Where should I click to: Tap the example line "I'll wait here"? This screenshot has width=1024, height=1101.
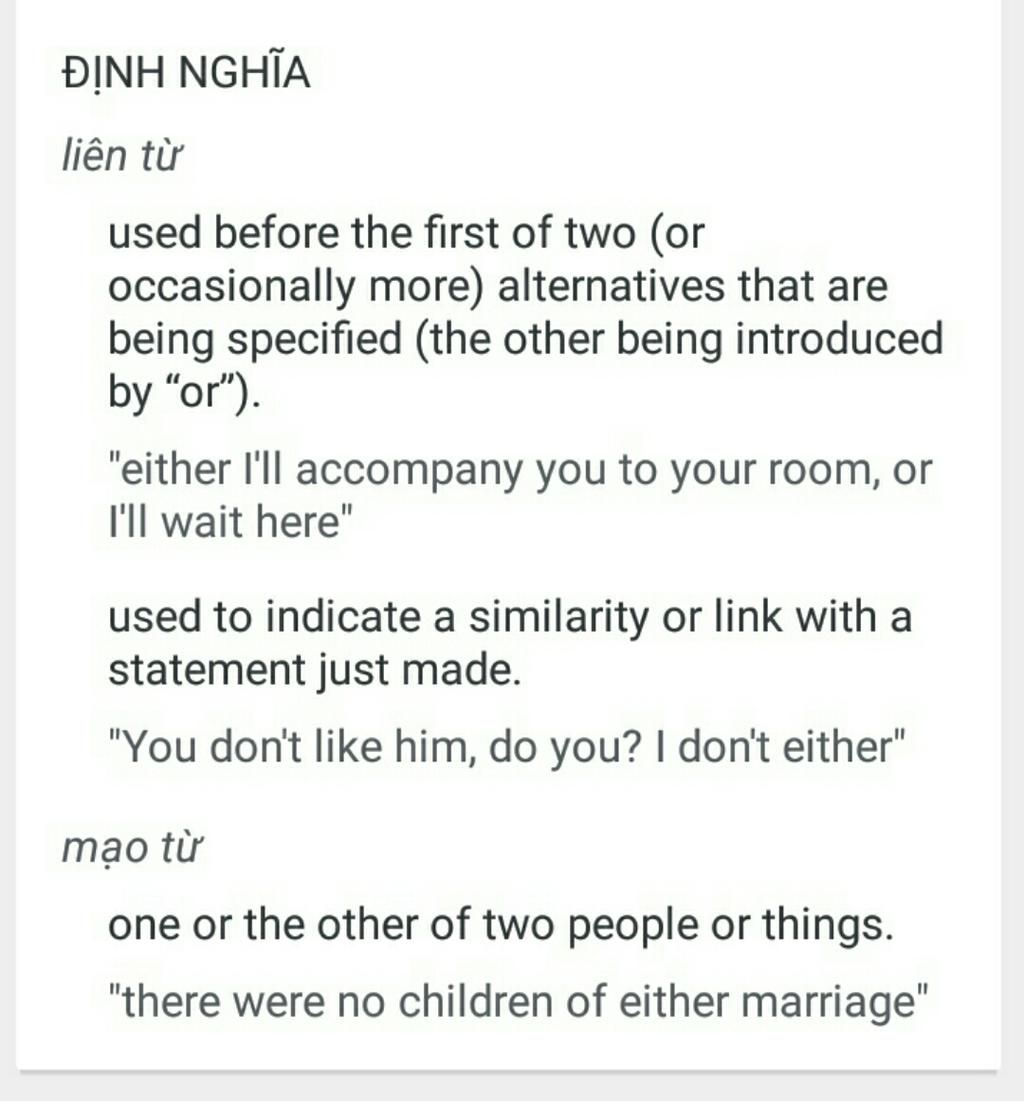click(x=229, y=522)
